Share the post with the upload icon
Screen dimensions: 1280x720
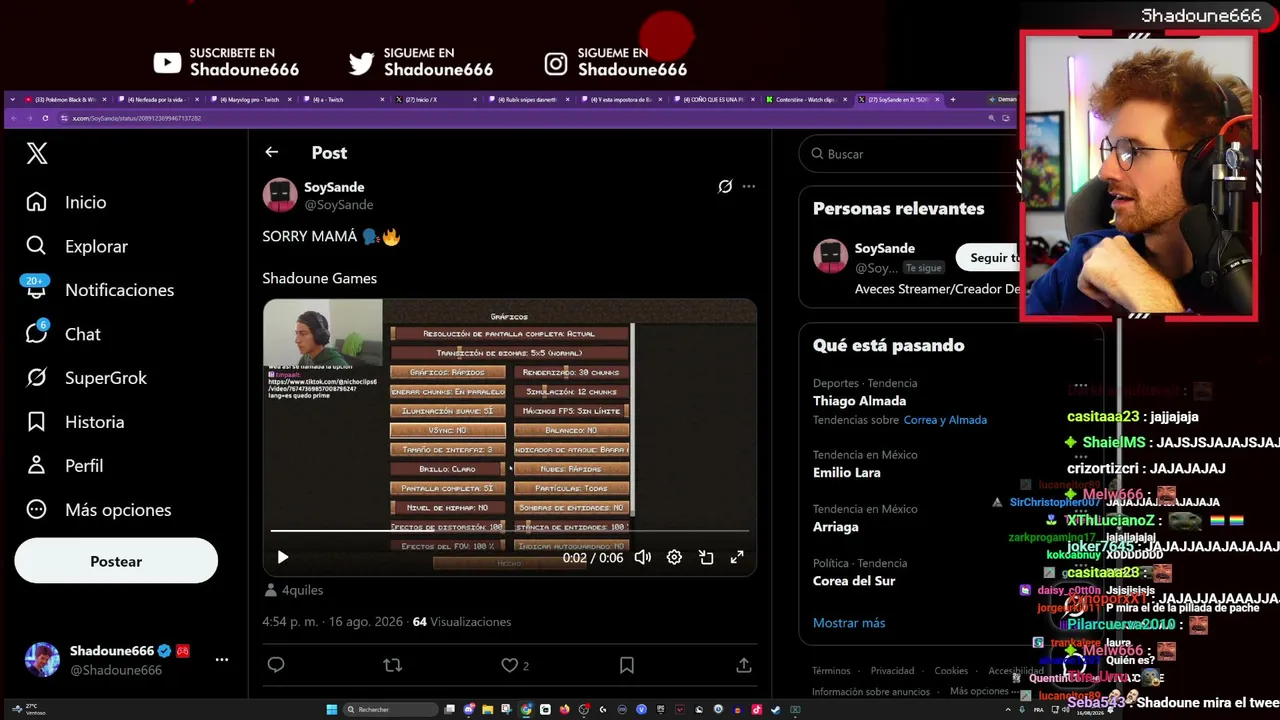[744, 665]
